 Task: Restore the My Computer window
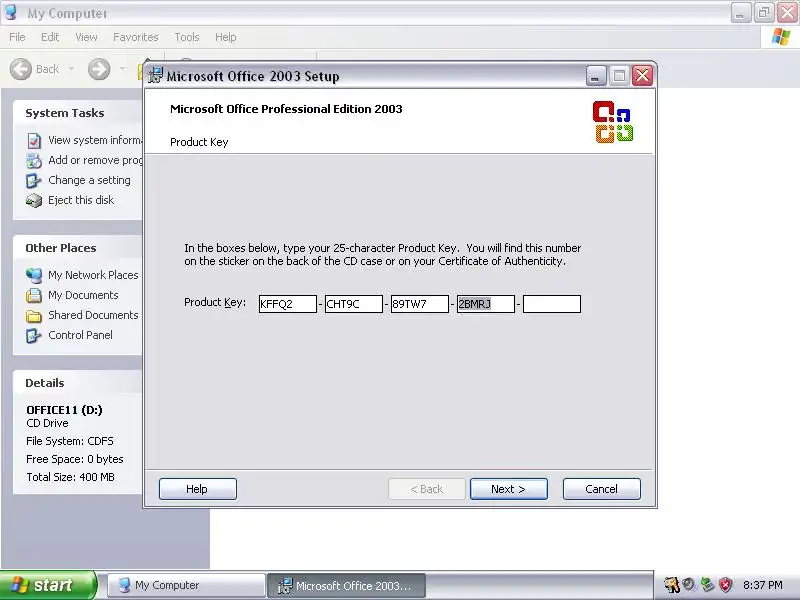[x=764, y=12]
